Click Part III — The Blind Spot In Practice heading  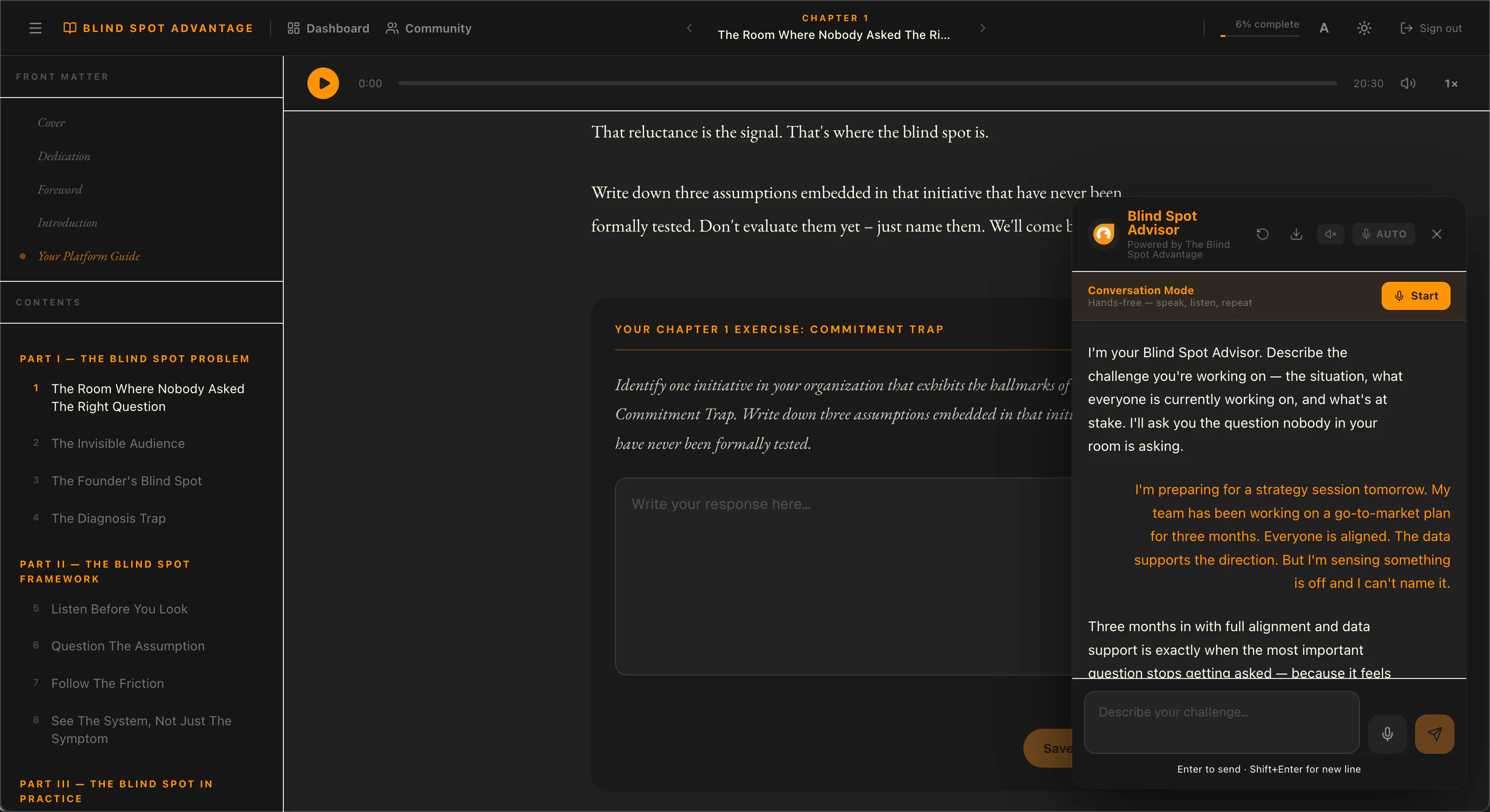coord(116,791)
